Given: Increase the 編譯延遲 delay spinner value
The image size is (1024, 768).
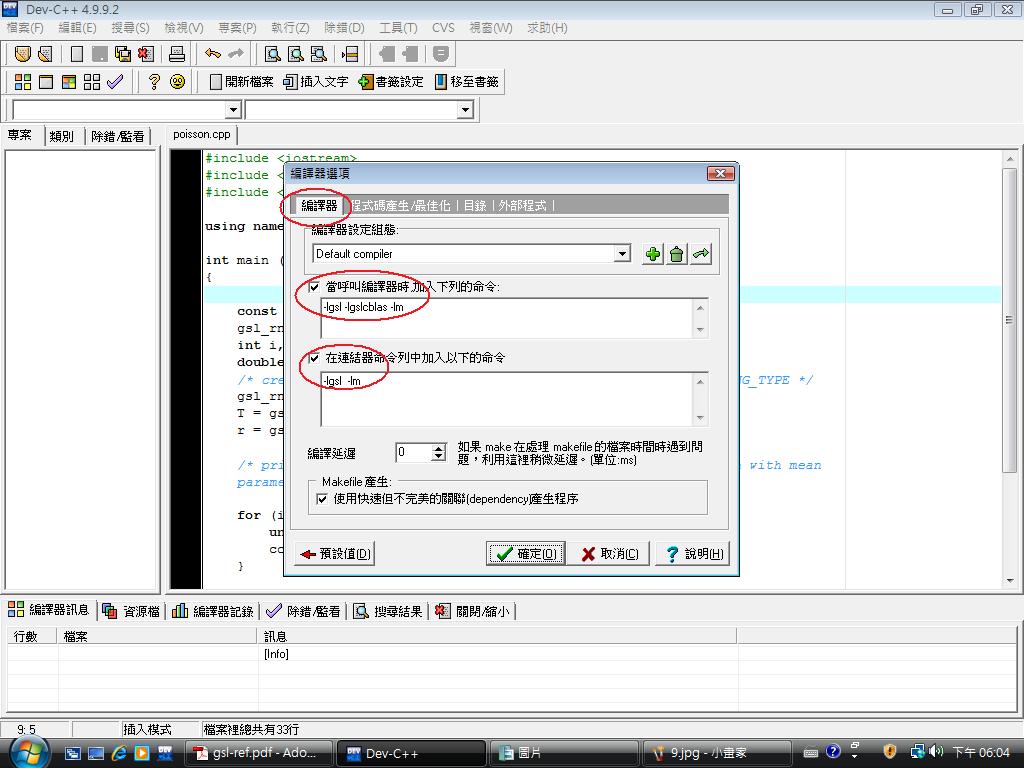Looking at the screenshot, I should (438, 448).
